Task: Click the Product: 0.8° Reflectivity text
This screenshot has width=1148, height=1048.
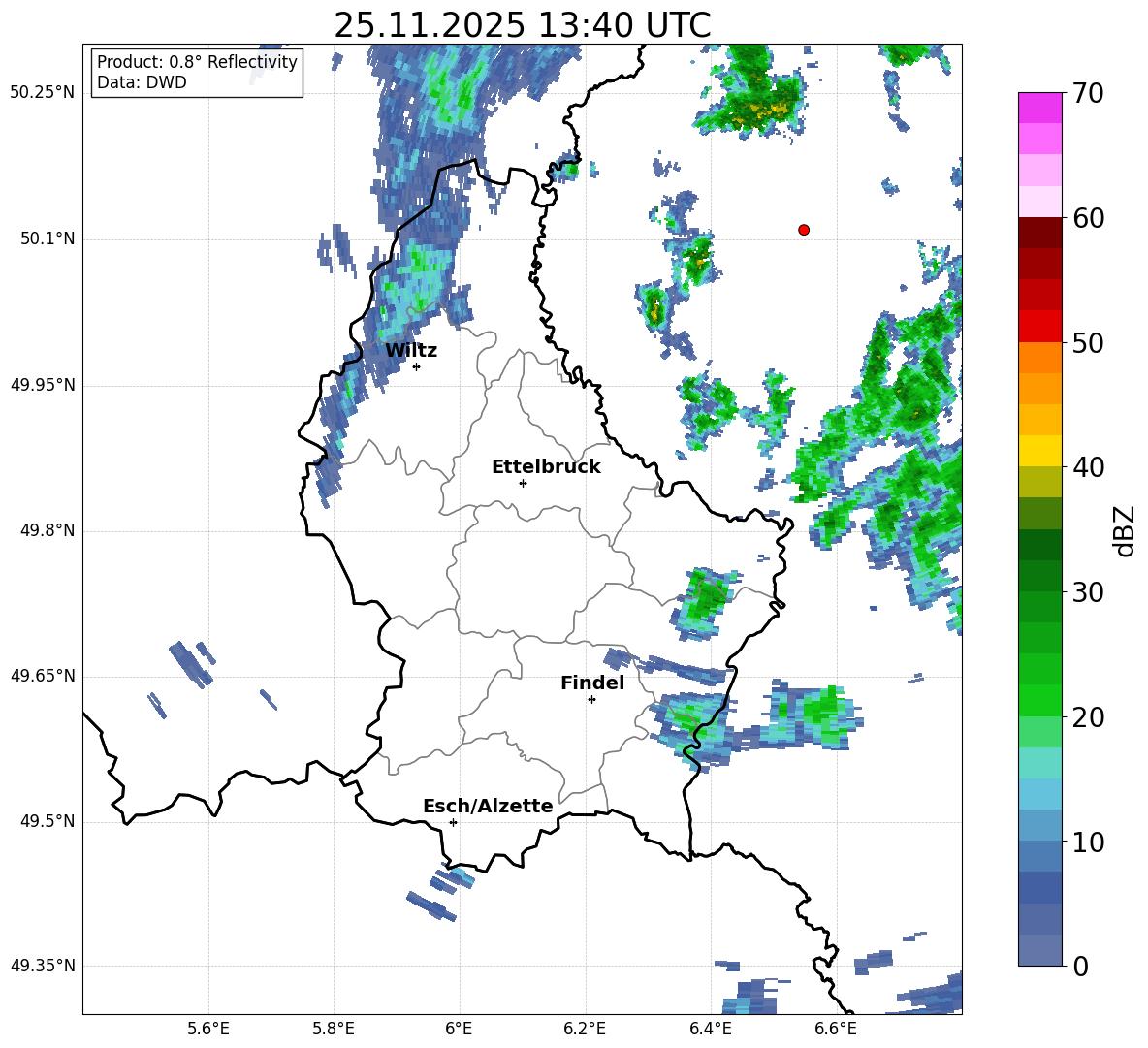Action: pos(197,62)
